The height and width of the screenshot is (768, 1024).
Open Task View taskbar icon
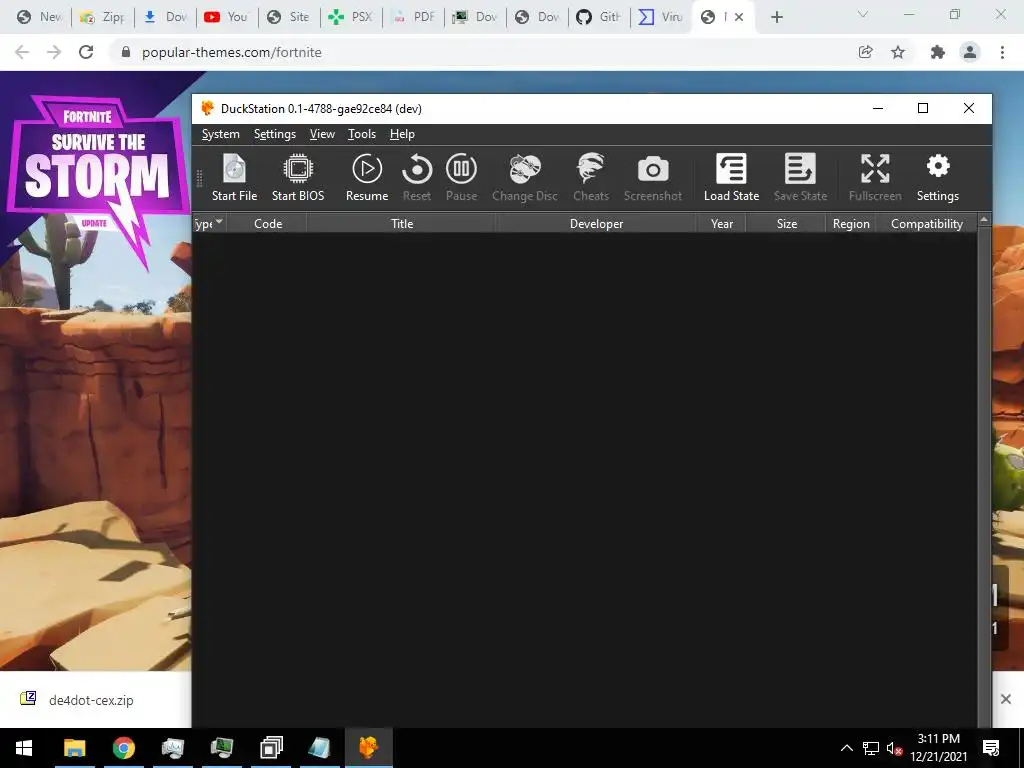(x=271, y=748)
